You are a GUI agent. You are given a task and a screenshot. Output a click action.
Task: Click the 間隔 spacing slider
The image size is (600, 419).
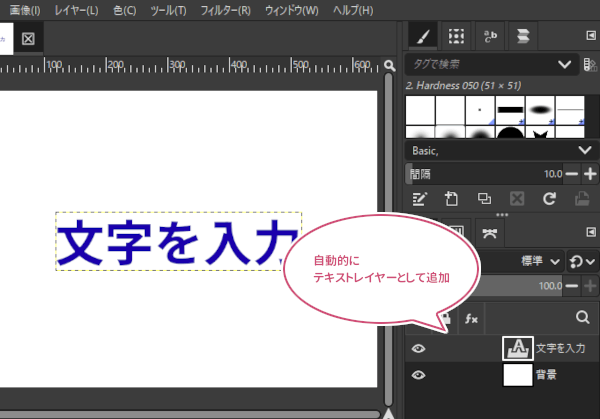[x=484, y=174]
